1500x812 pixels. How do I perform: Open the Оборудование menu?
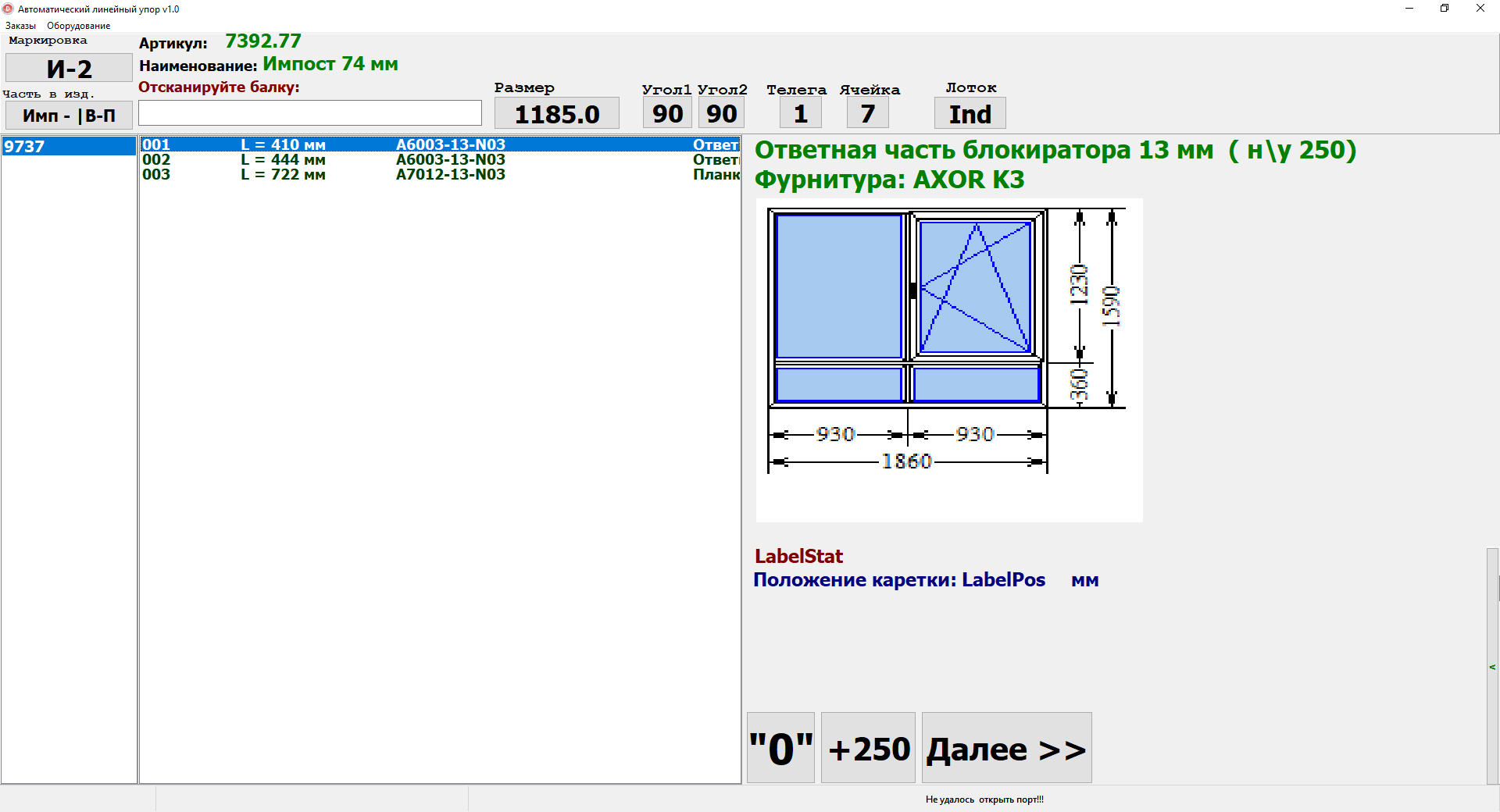click(x=78, y=26)
